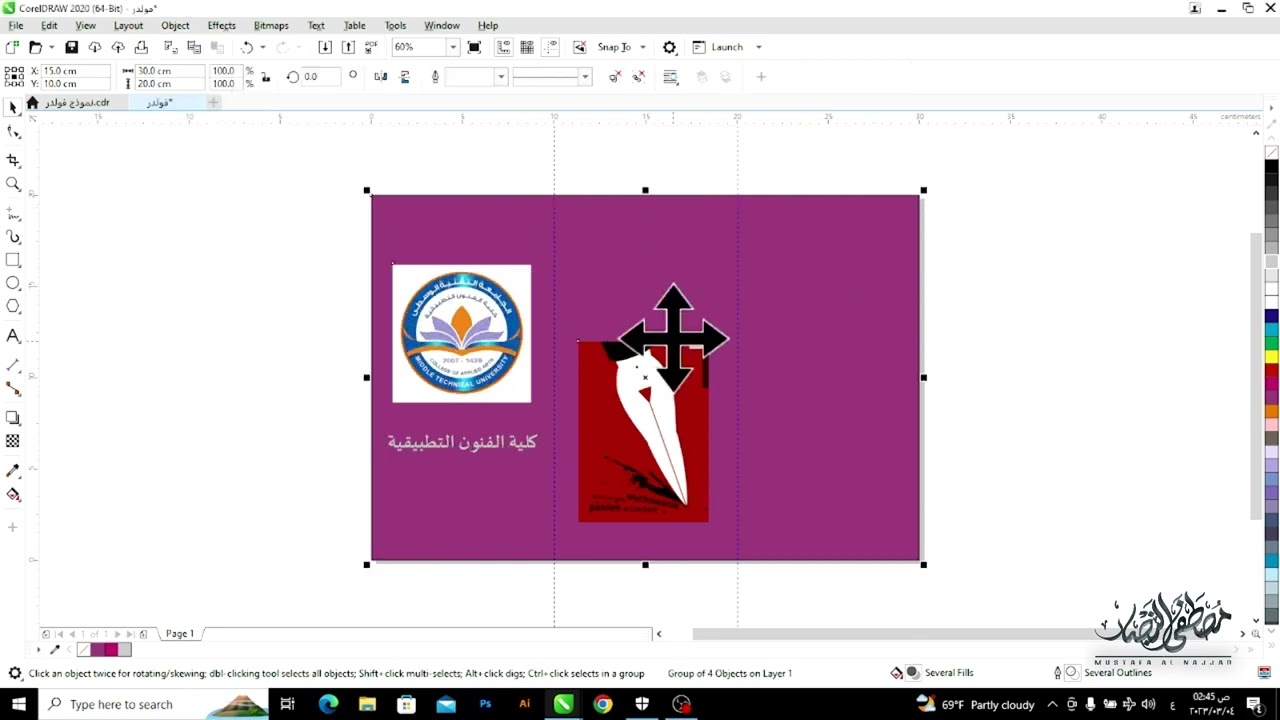
Task: Click the Publish to PDF icon
Action: pyautogui.click(x=371, y=47)
